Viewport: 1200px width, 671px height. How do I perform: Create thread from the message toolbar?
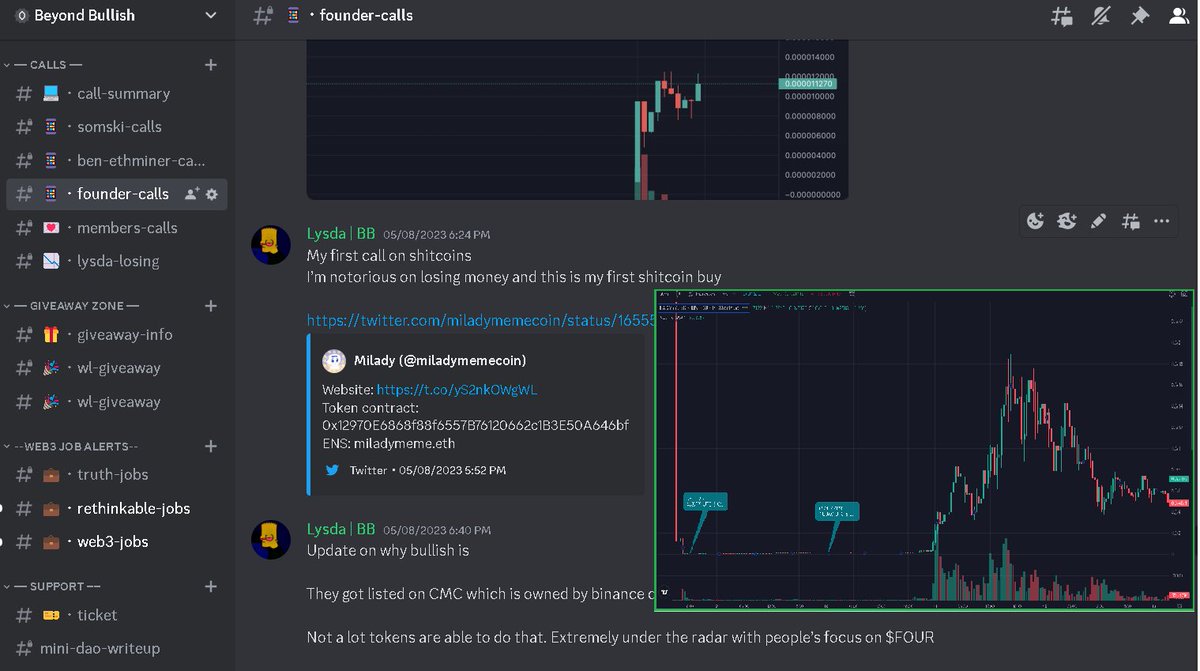click(1130, 222)
